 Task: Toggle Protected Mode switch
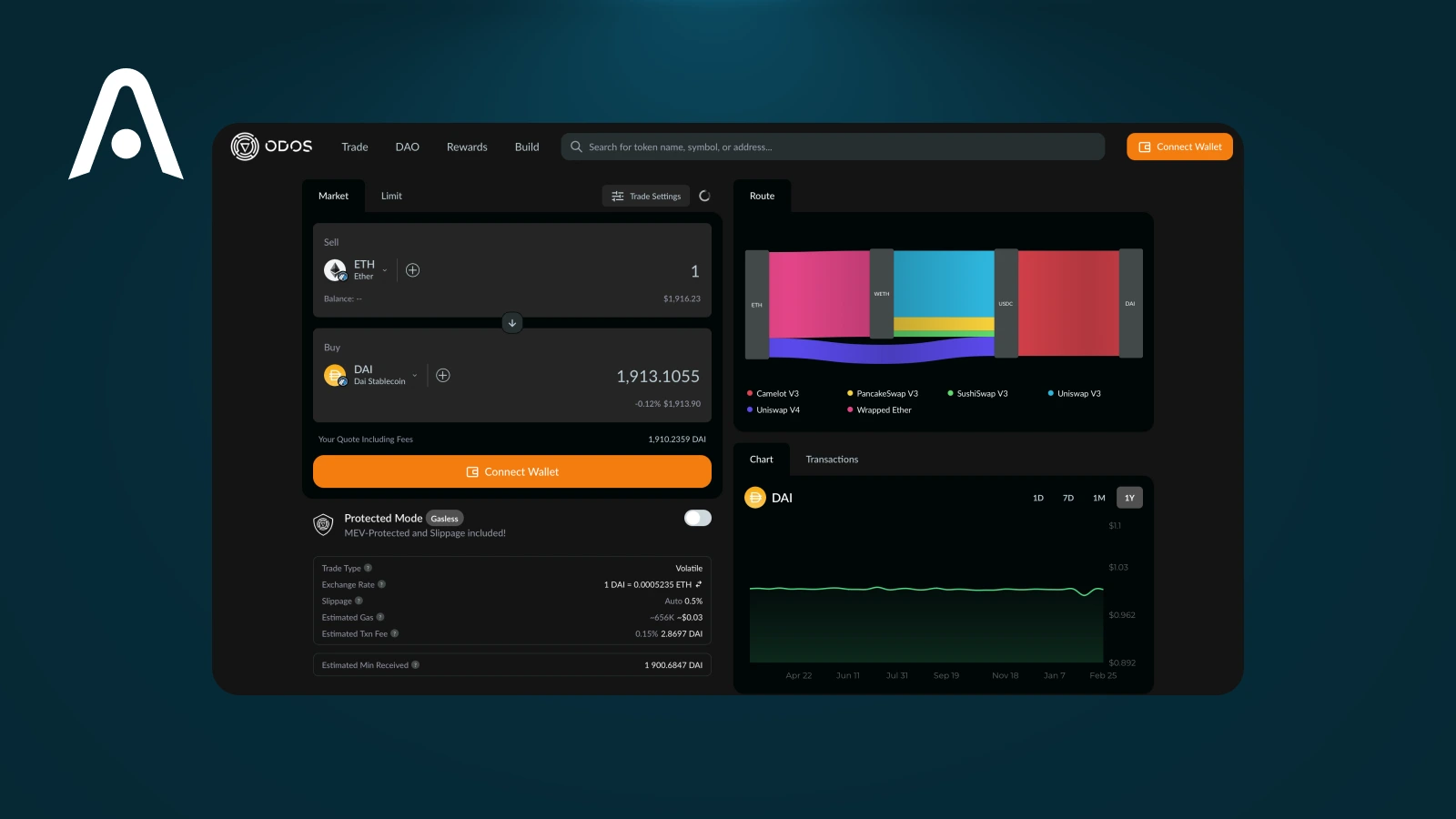pos(698,518)
